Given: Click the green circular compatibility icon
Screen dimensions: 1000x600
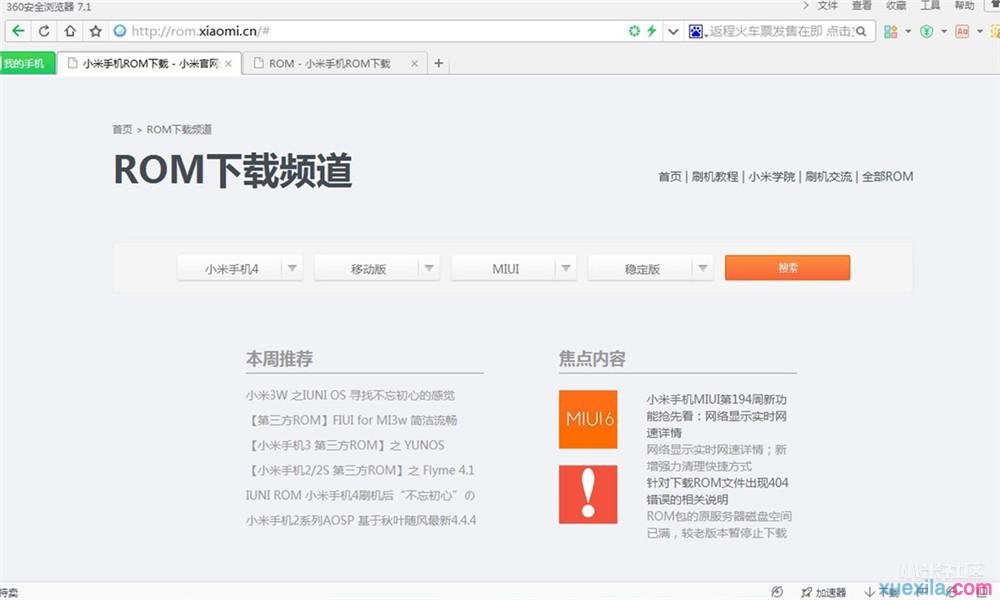Looking at the screenshot, I should click(634, 31).
